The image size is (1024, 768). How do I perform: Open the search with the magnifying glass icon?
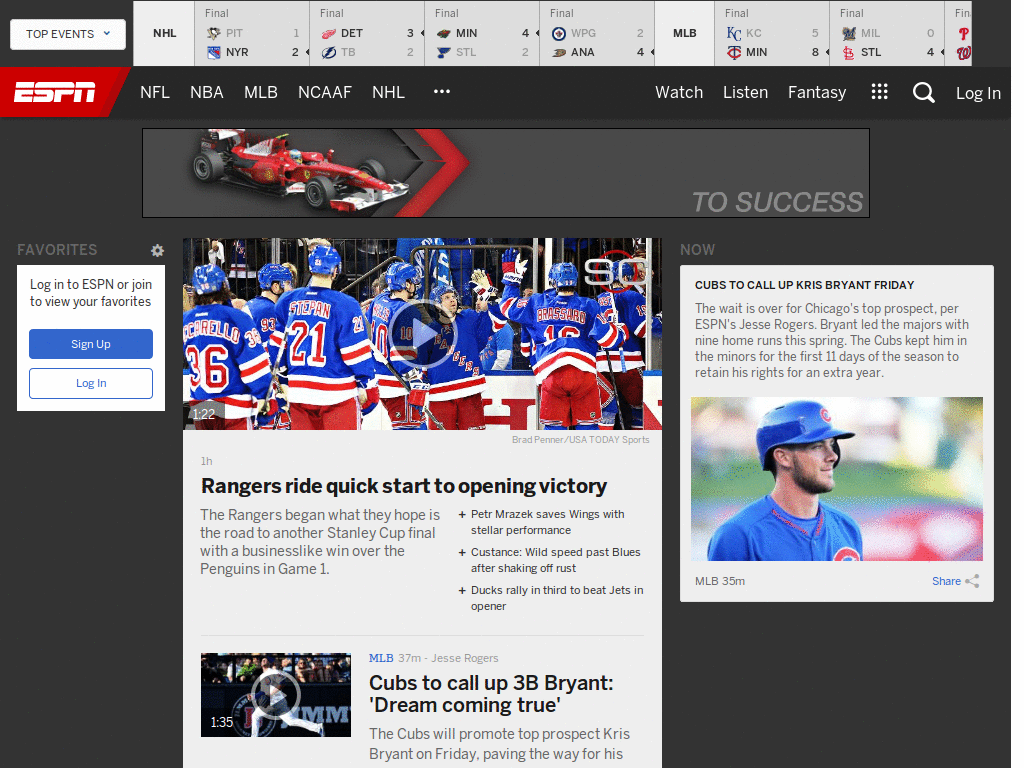click(923, 92)
